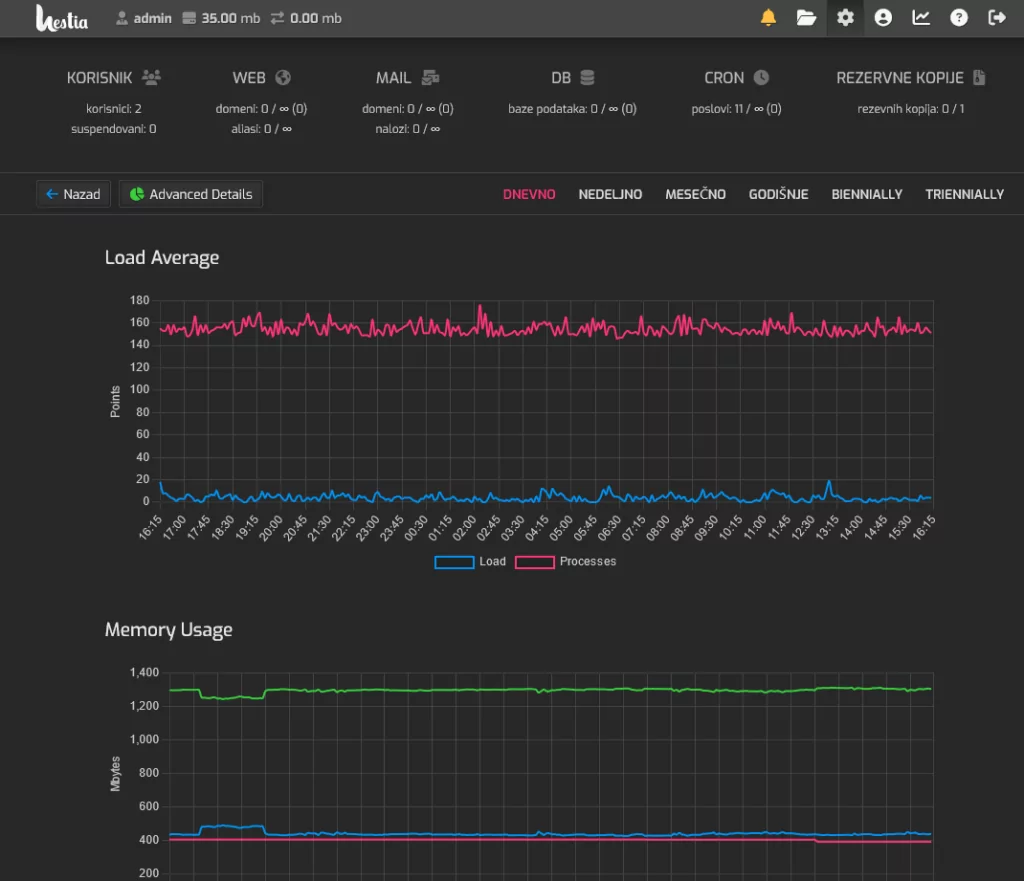Click the admin user icon
Screen dimensions: 1024x881
point(121,18)
